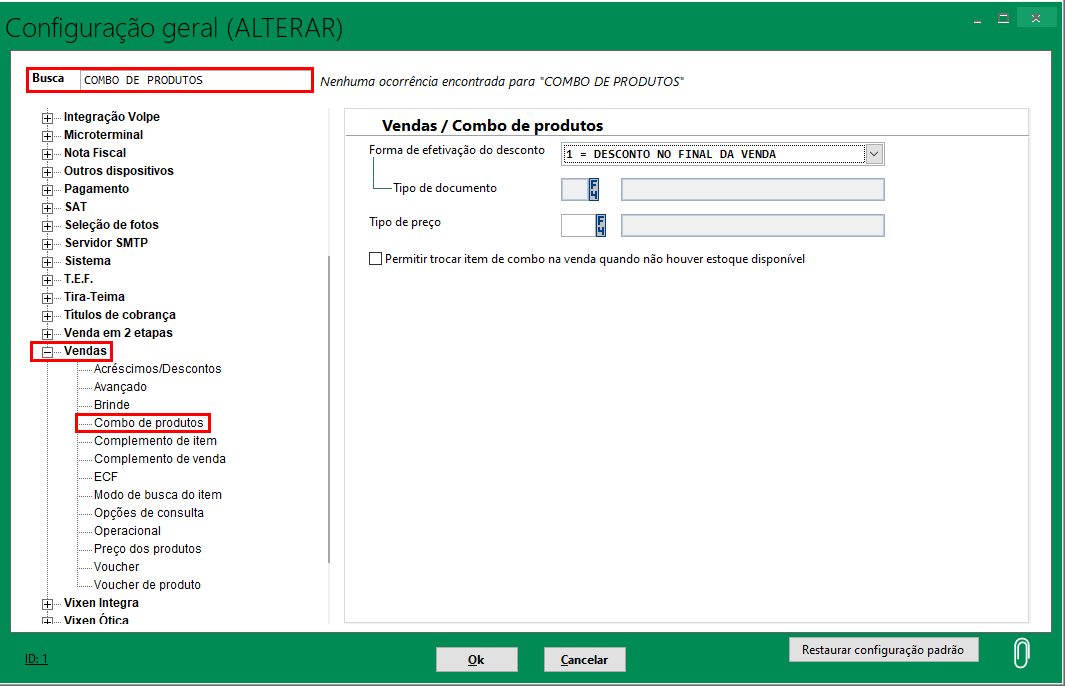Click Restaurar configuração padrão button

[x=883, y=650]
